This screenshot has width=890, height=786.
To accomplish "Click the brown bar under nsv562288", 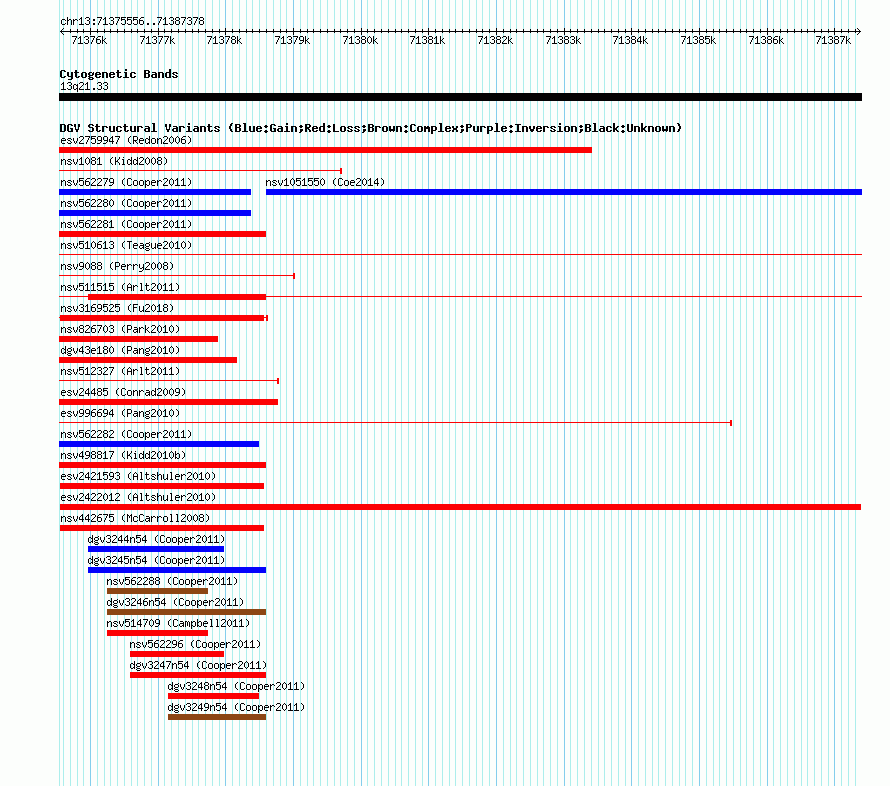I will (157, 591).
